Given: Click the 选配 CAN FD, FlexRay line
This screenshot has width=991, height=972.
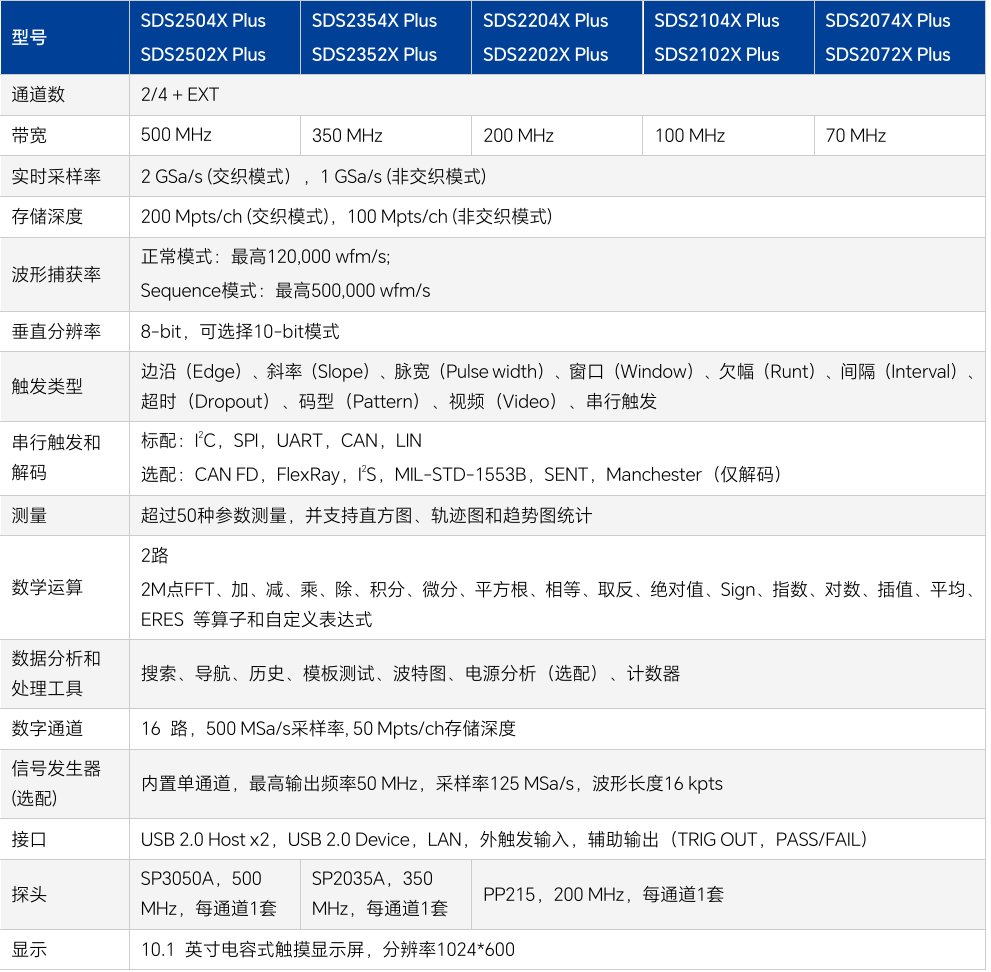Looking at the screenshot, I should pos(462,475).
